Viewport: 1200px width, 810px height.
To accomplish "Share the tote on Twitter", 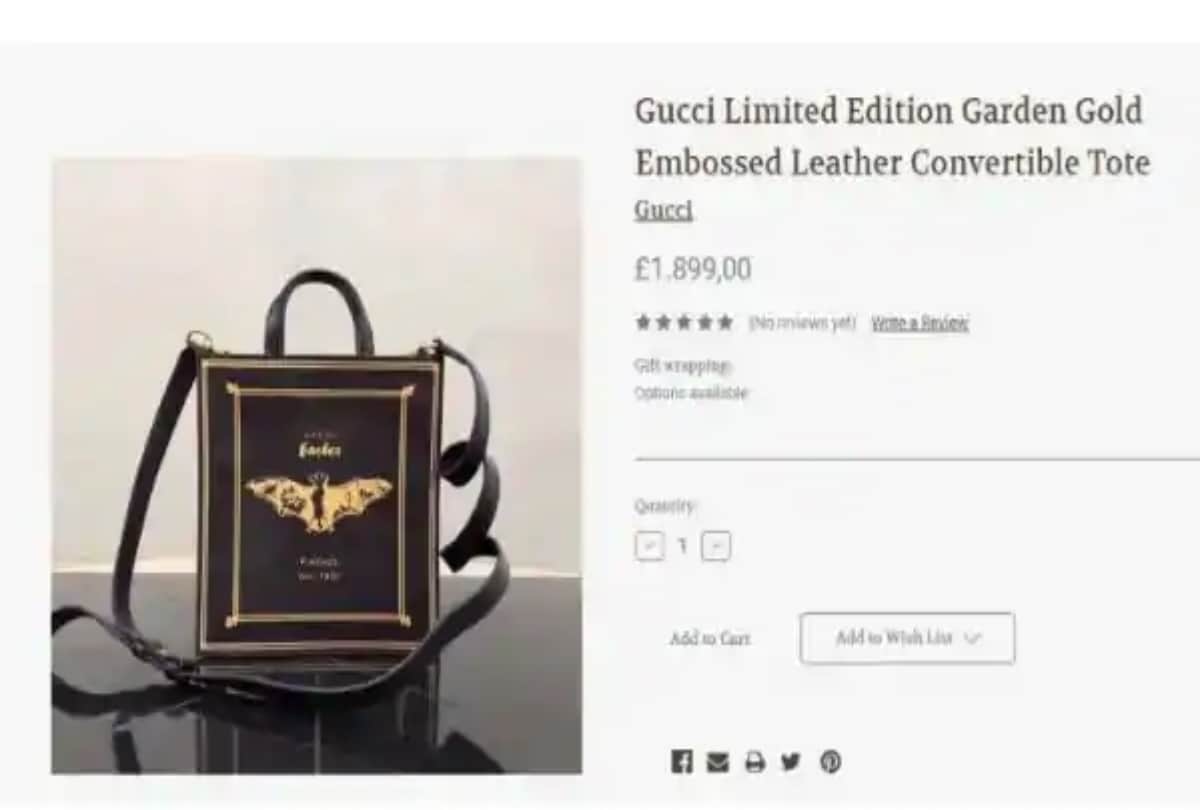I will (x=790, y=762).
